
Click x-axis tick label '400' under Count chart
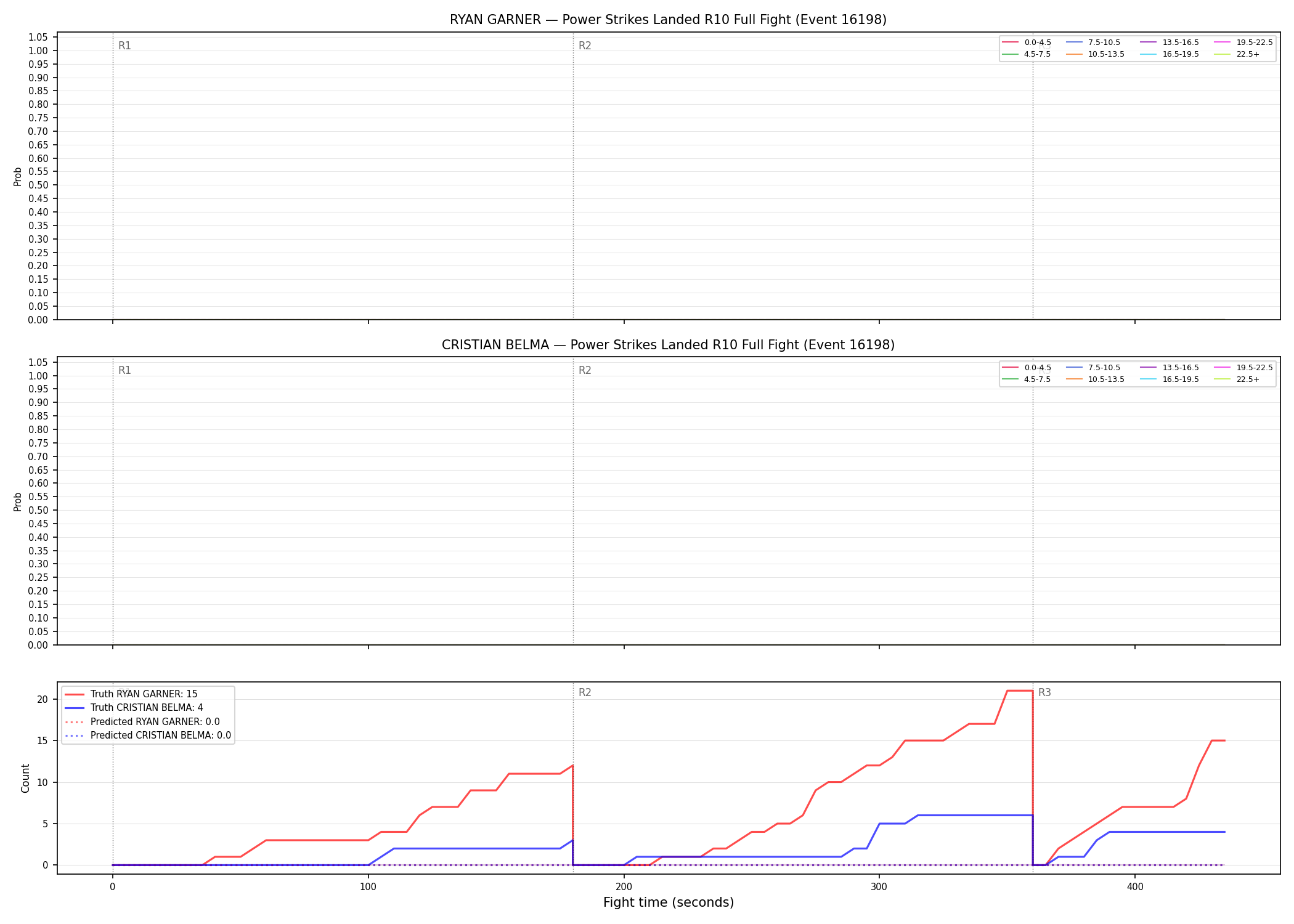pyautogui.click(x=1135, y=887)
